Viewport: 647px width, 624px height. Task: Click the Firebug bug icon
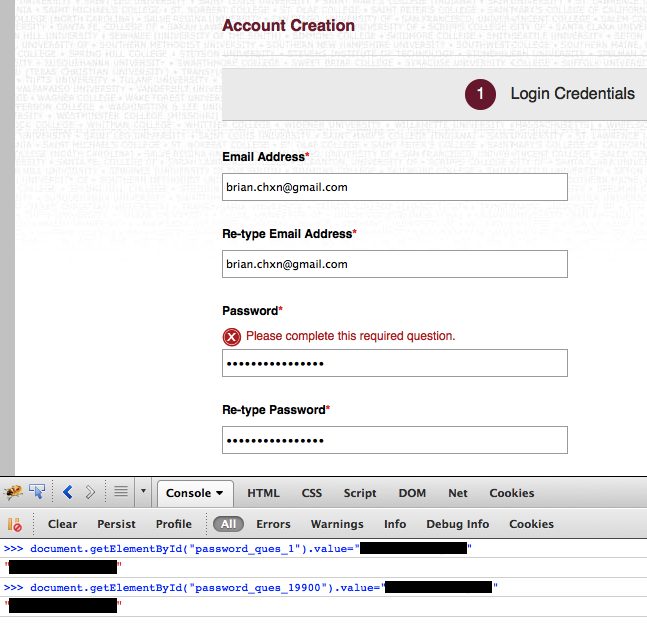[x=14, y=492]
